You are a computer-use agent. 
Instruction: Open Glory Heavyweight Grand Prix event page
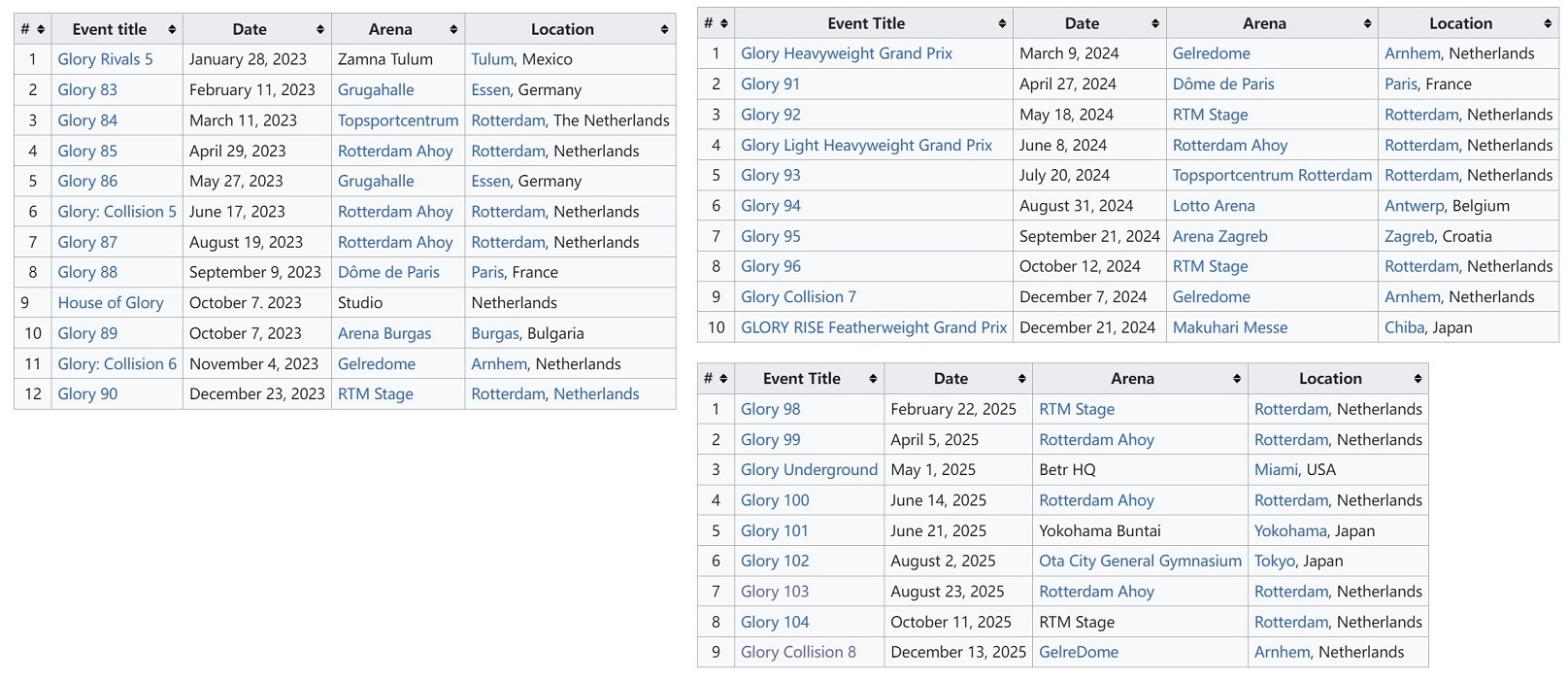(846, 53)
